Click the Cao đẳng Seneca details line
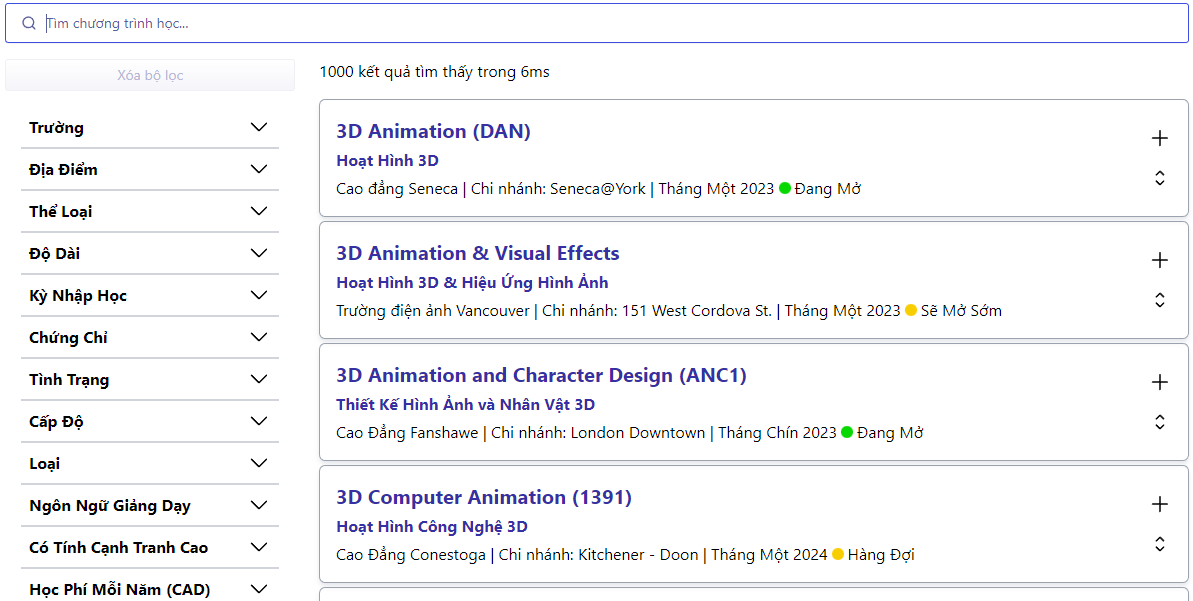The image size is (1193, 601). pyautogui.click(x=598, y=189)
